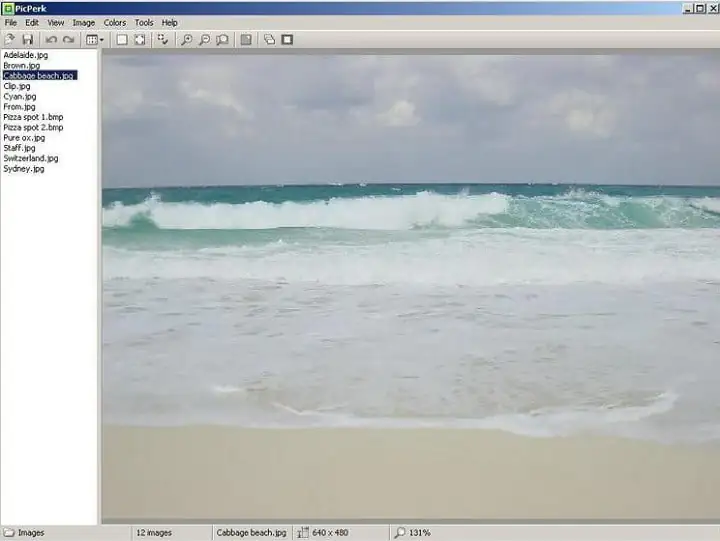This screenshot has width=720, height=541.
Task: Open the File menu
Action: 11,22
